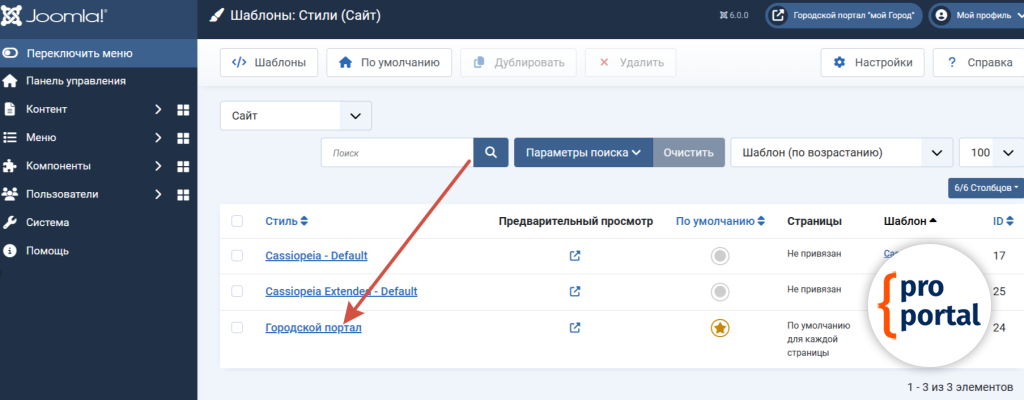Open the sort order dropdown Шаблон (по возрастанию)
Screen dimensions: 1024x400
(840, 153)
